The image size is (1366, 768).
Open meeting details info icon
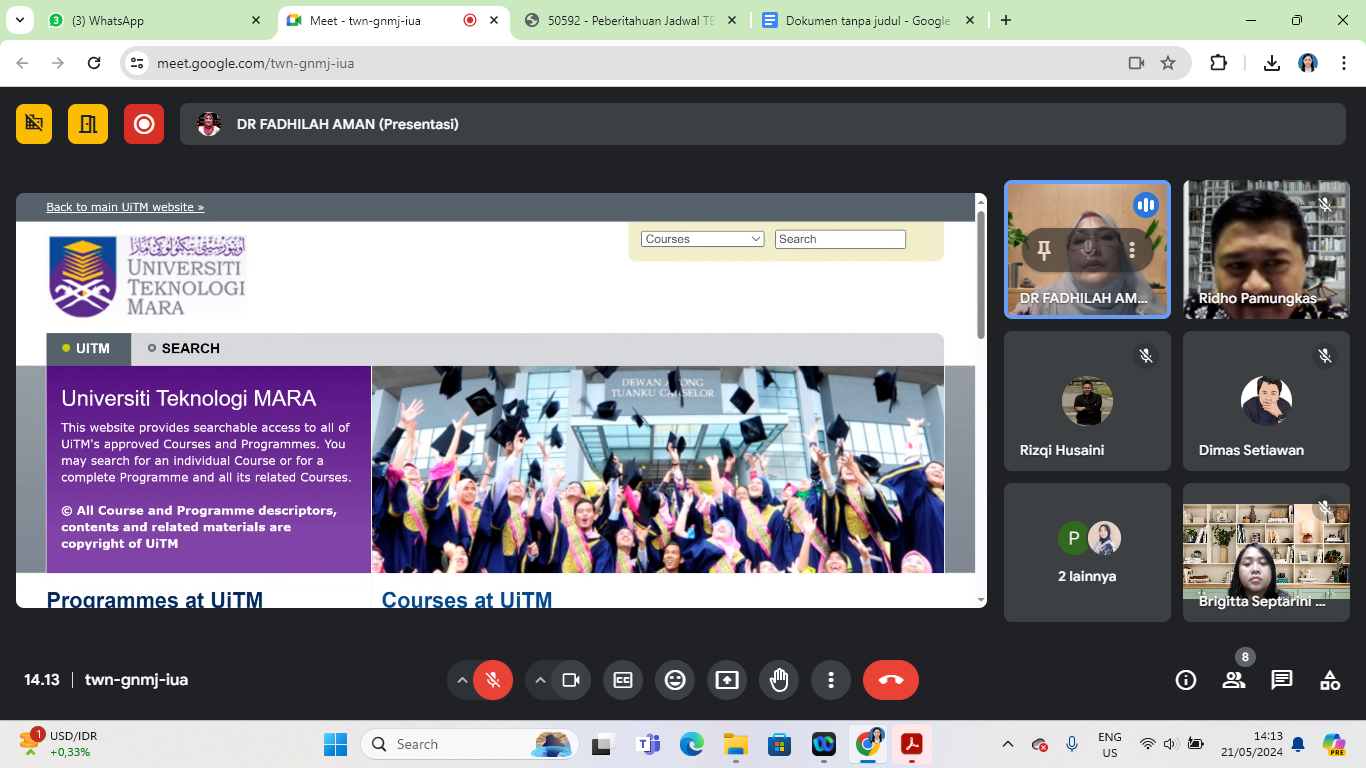pyautogui.click(x=1186, y=680)
